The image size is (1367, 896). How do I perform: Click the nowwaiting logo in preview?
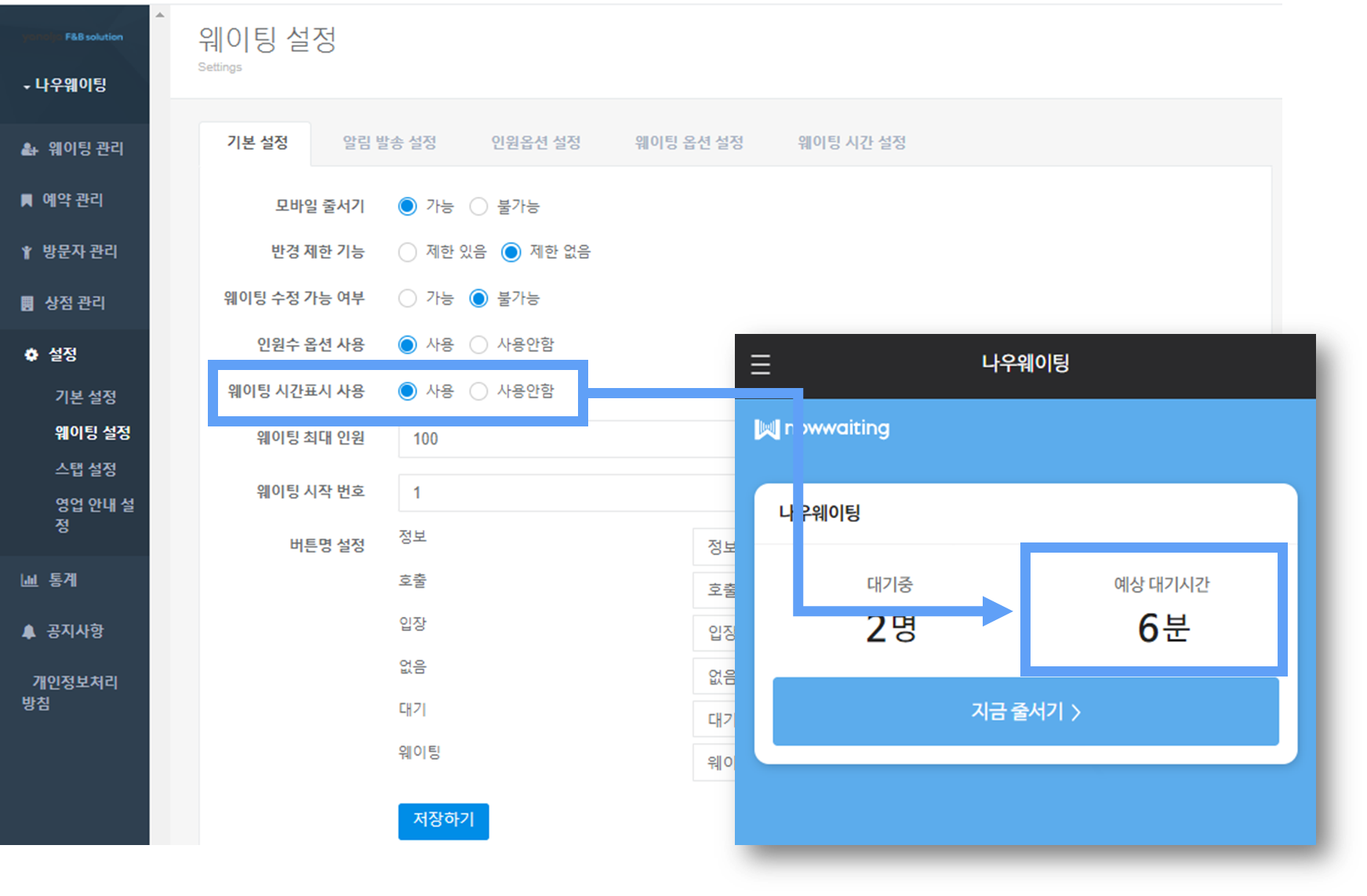pyautogui.click(x=822, y=429)
